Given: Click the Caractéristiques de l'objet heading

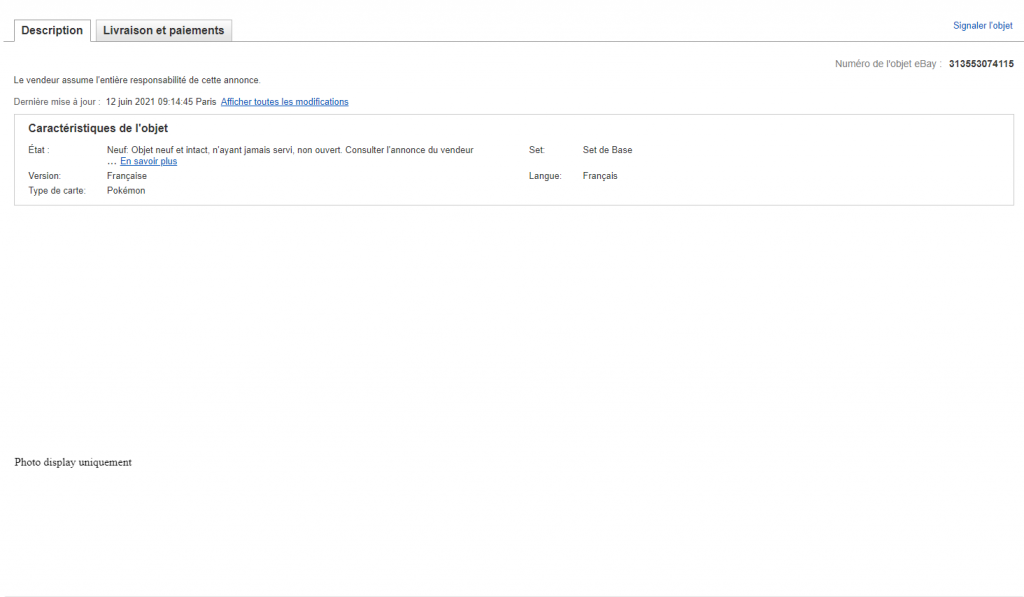Looking at the screenshot, I should (x=98, y=129).
